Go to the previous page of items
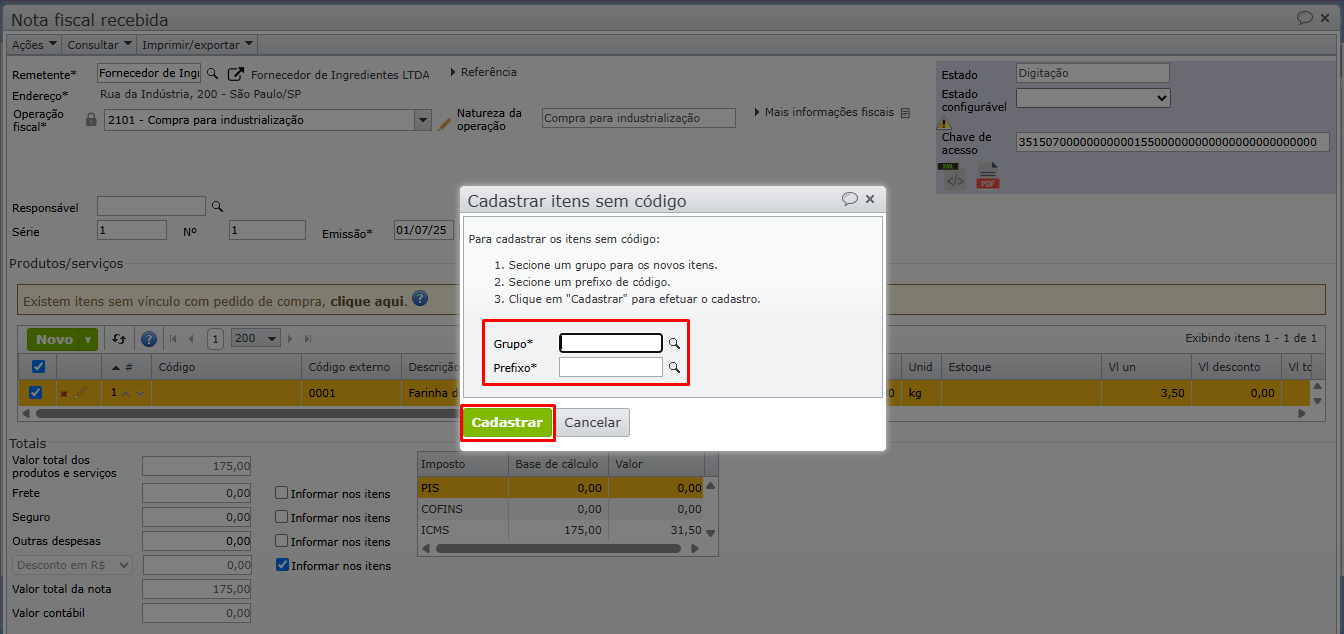1344x634 pixels. pyautogui.click(x=192, y=340)
